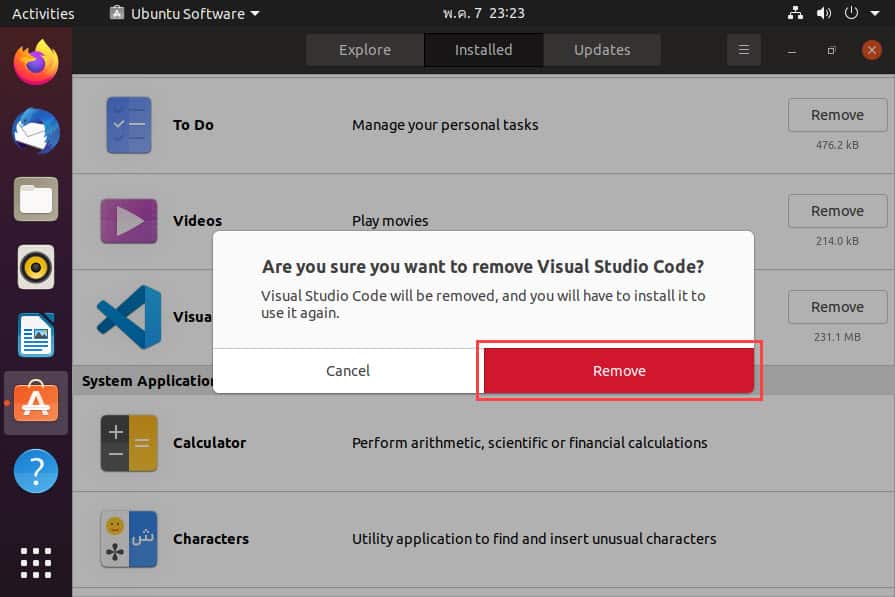
Task: Open the Help icon in dock
Action: pyautogui.click(x=36, y=470)
